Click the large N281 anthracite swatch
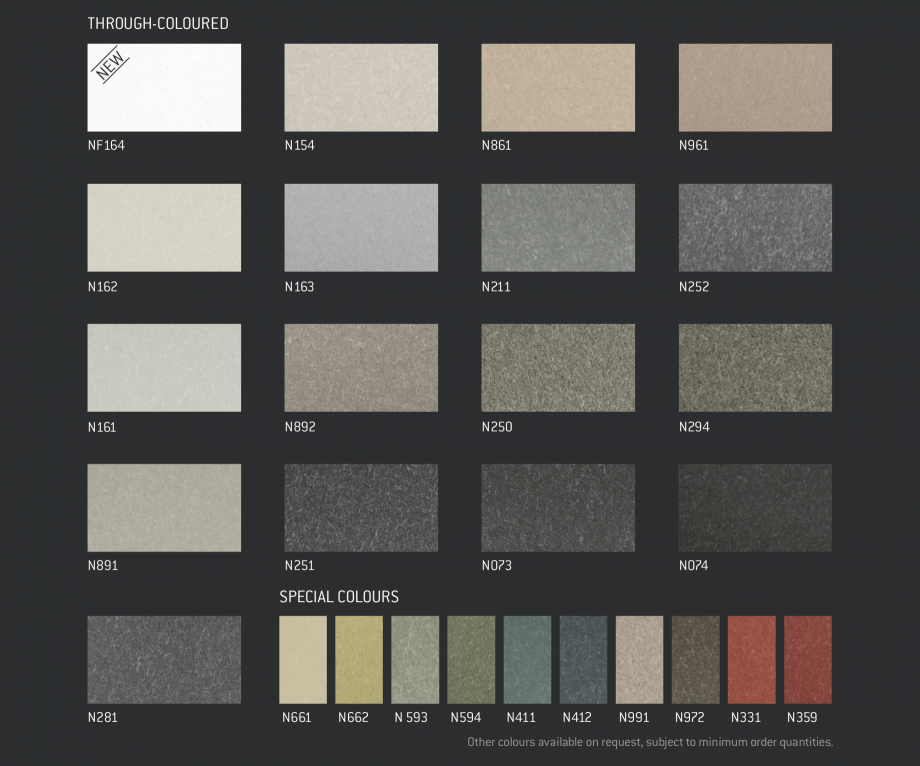 pyautogui.click(x=164, y=660)
